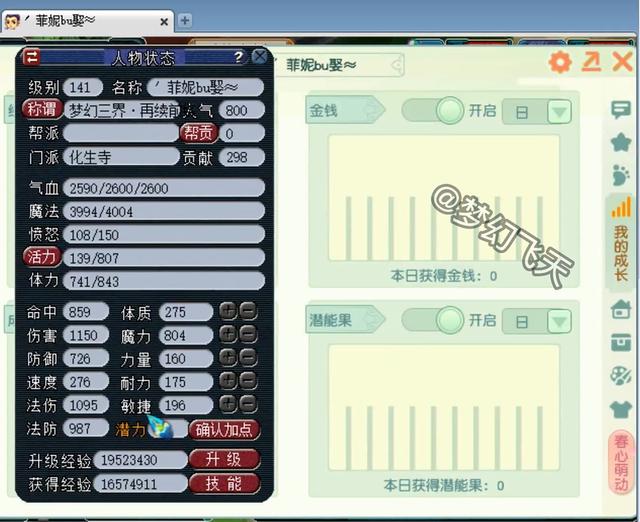The width and height of the screenshot is (640, 522).
Task: Select the star icon in sidebar
Action: coord(621,142)
